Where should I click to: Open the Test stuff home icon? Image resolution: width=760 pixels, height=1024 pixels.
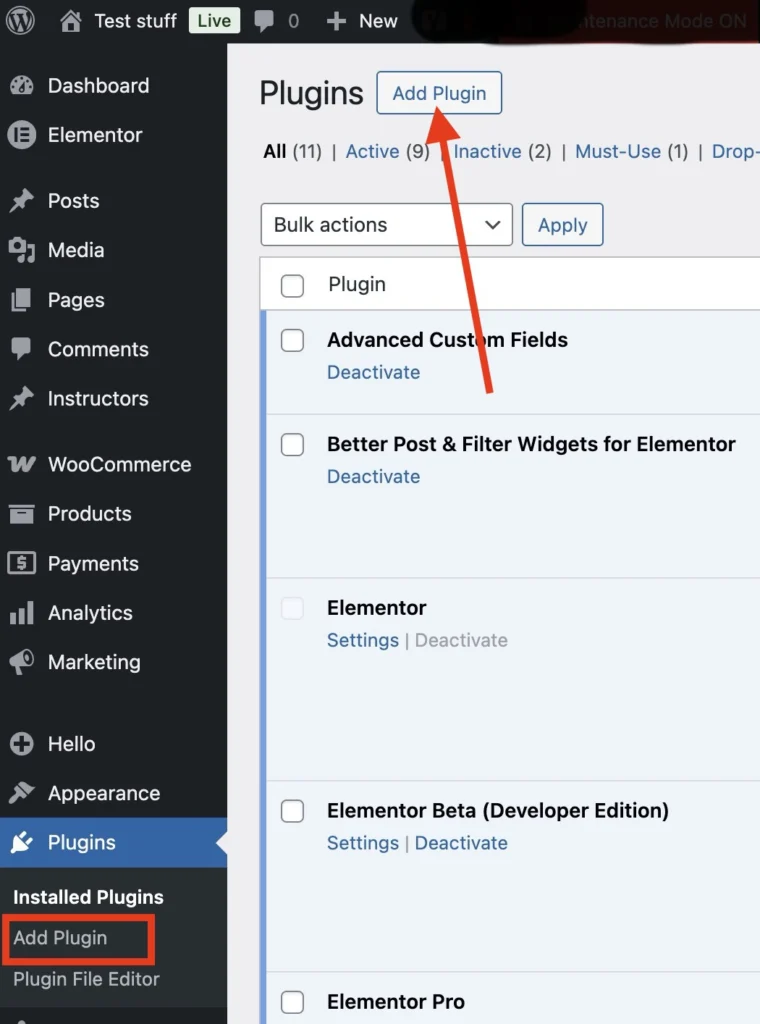coord(71,21)
